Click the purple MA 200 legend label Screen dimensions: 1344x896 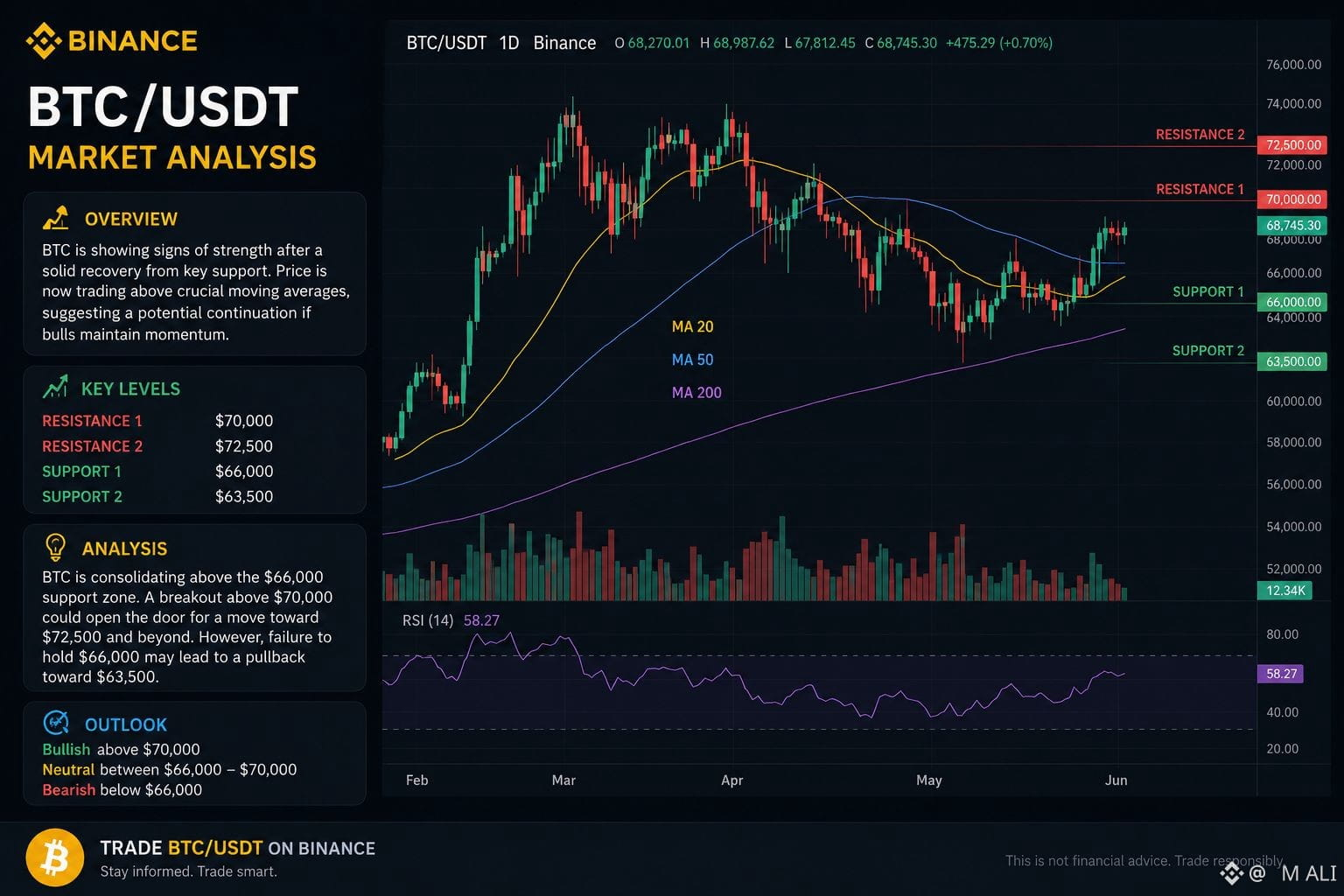[x=696, y=393]
